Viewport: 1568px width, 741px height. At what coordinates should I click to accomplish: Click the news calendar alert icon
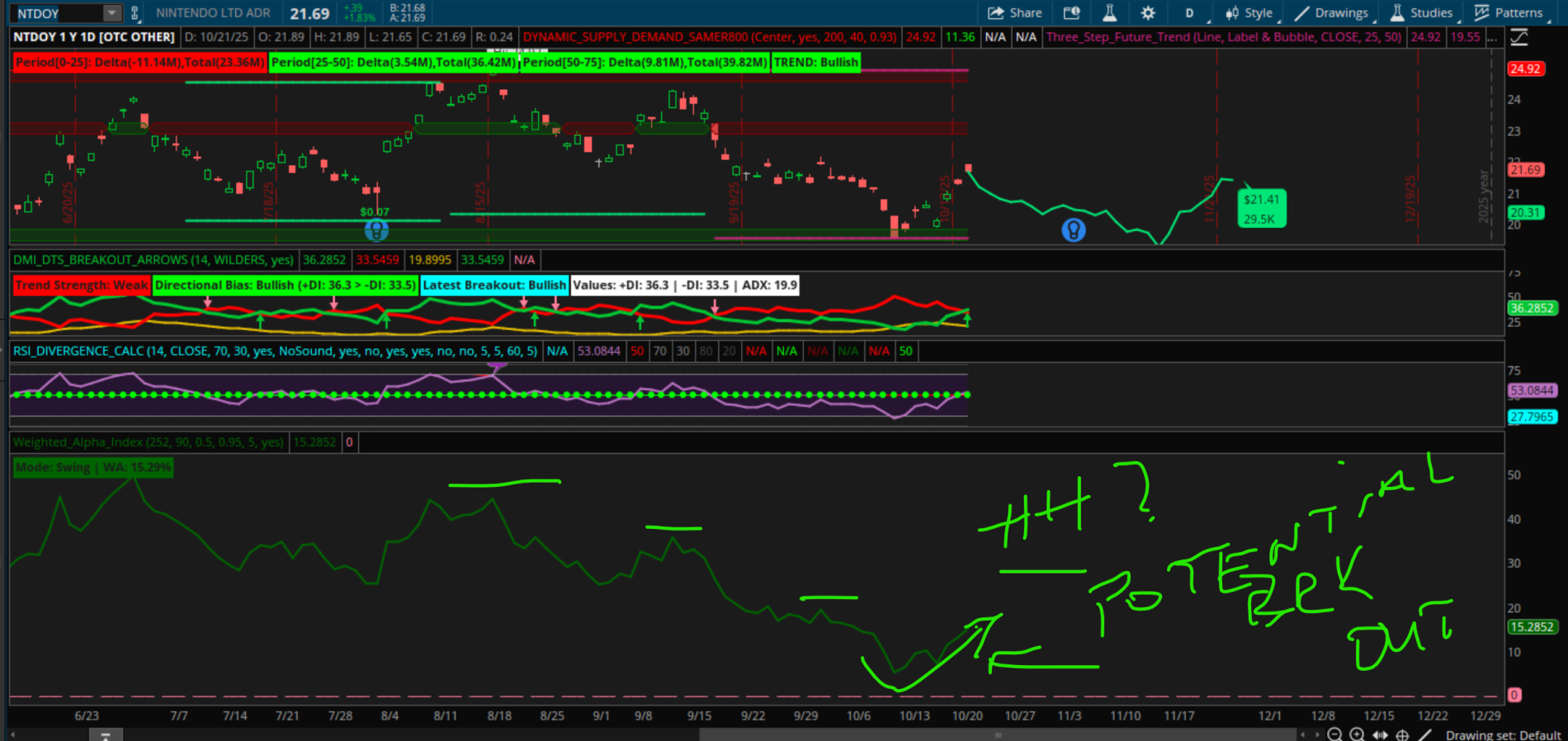coord(1071,13)
